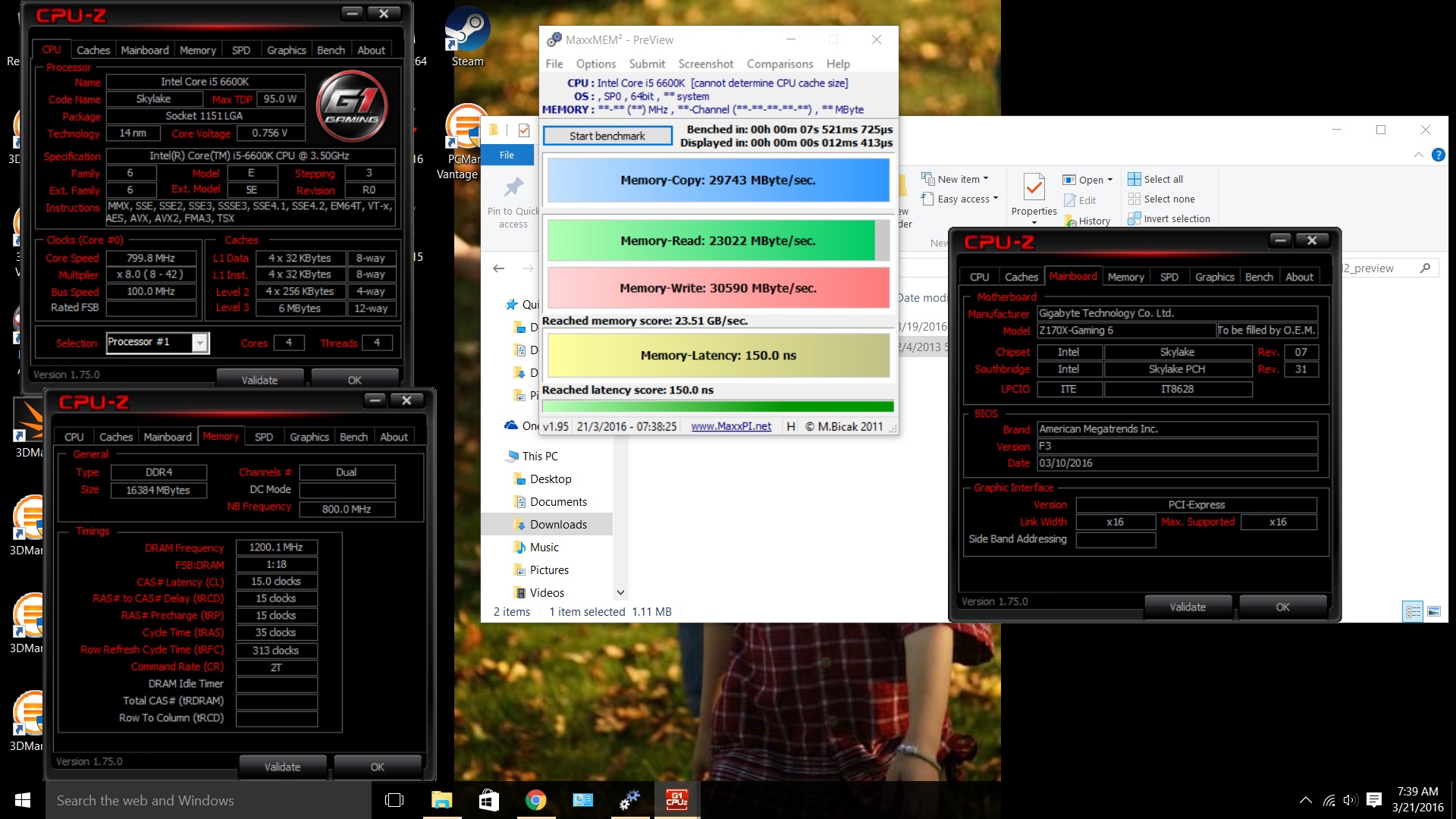Click CPU-Z G1 icon in taskbar
Viewport: 1456px width, 819px height.
676,800
